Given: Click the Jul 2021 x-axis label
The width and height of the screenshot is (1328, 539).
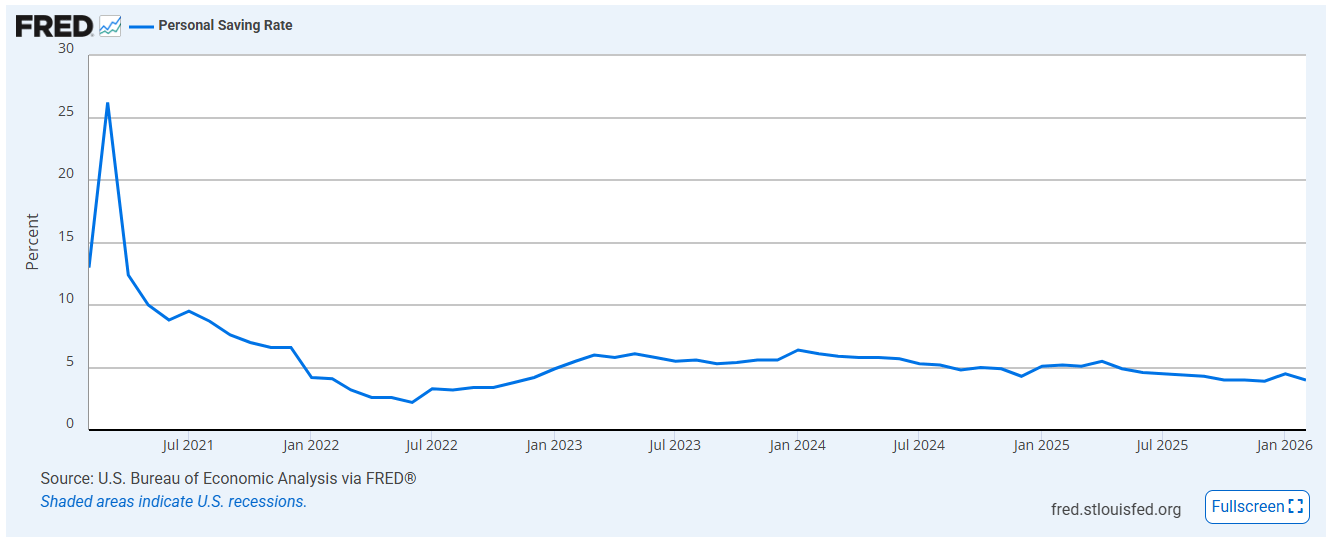Looking at the screenshot, I should point(188,445).
